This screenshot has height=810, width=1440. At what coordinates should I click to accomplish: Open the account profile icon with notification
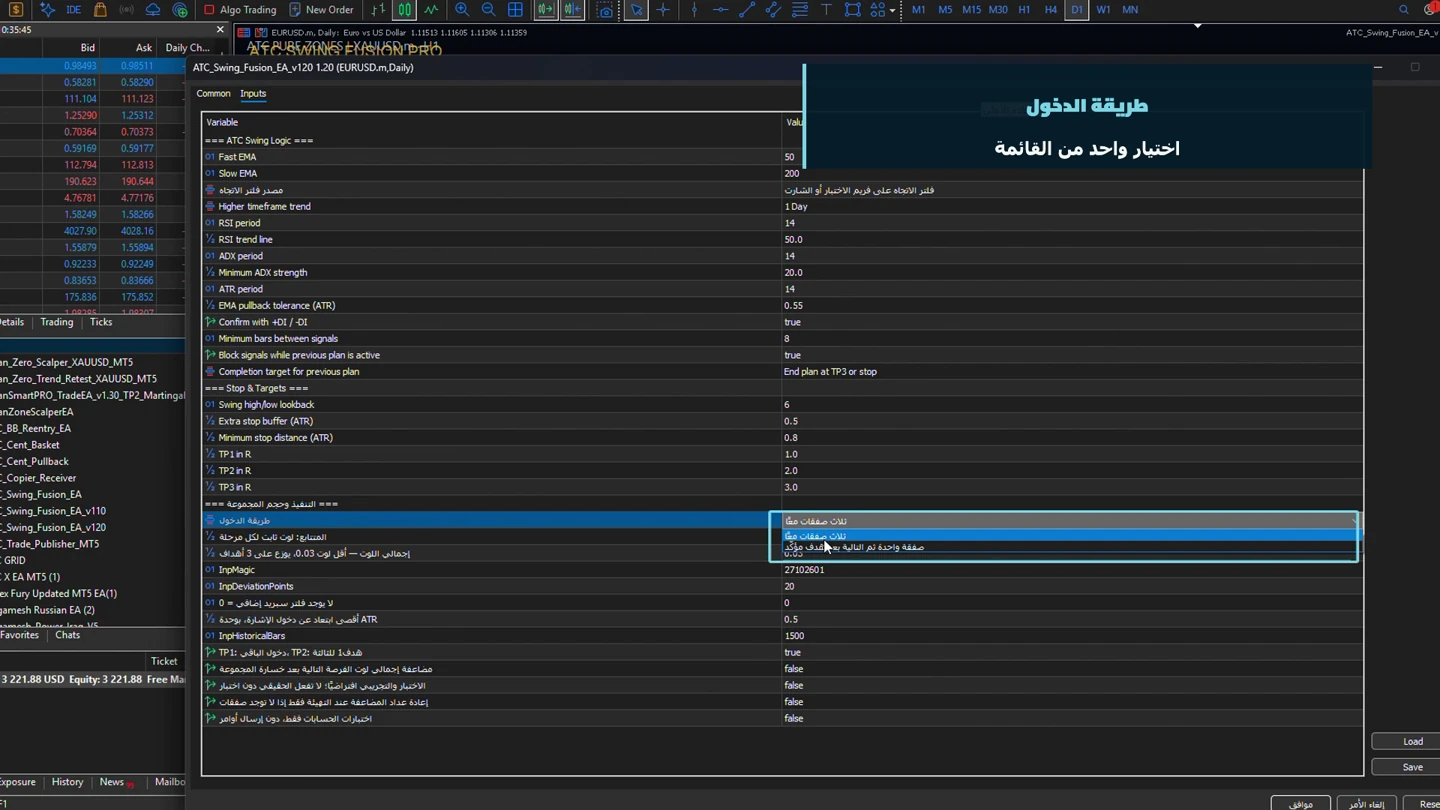[x=1430, y=9]
